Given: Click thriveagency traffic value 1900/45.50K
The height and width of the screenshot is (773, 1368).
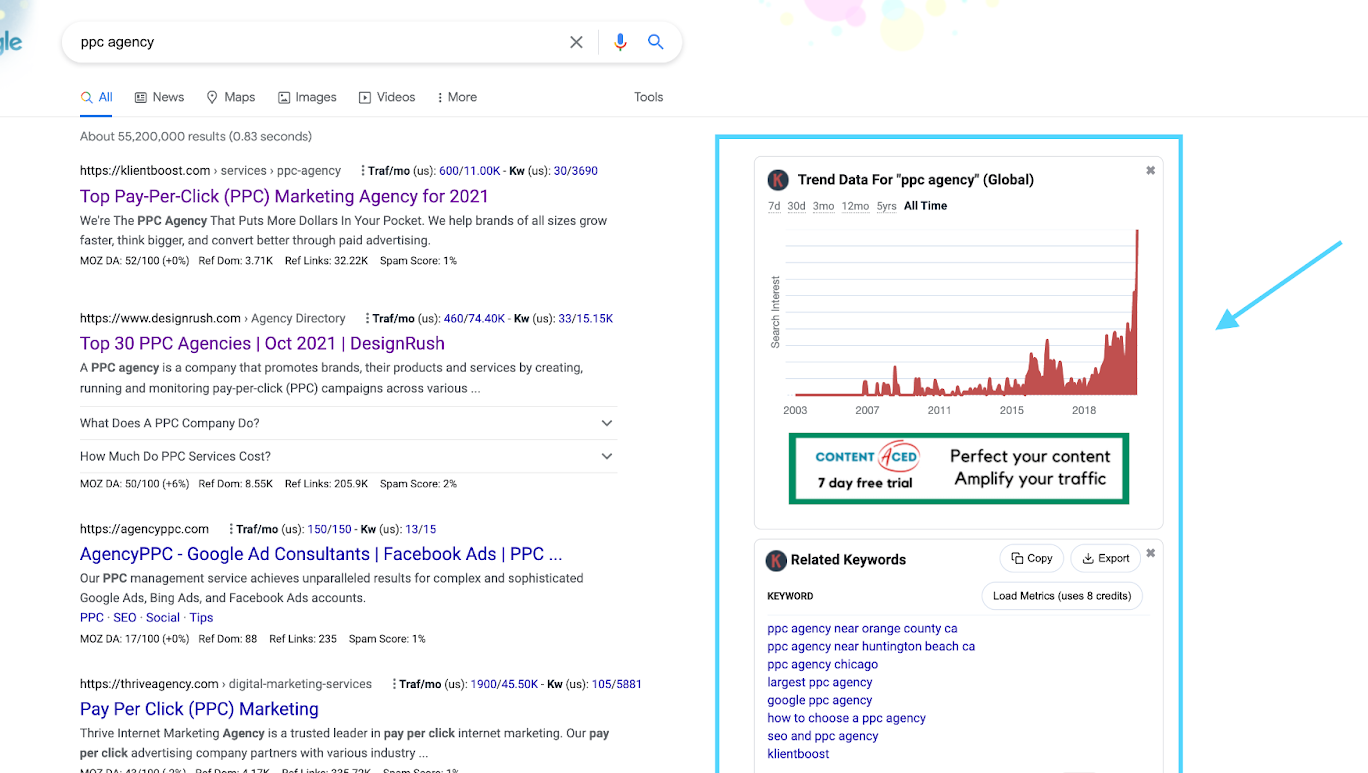Looking at the screenshot, I should point(503,684).
